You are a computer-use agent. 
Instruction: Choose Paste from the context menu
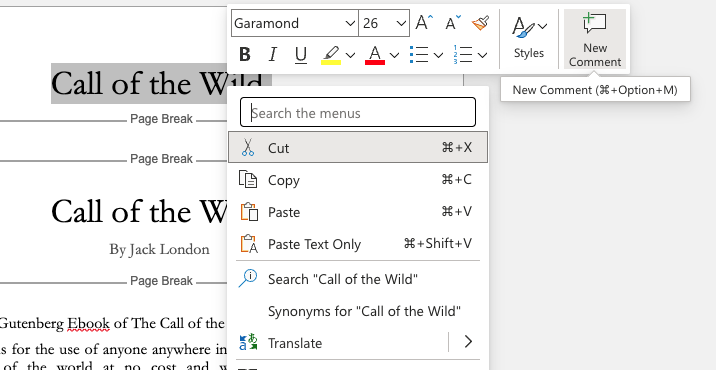(x=358, y=212)
